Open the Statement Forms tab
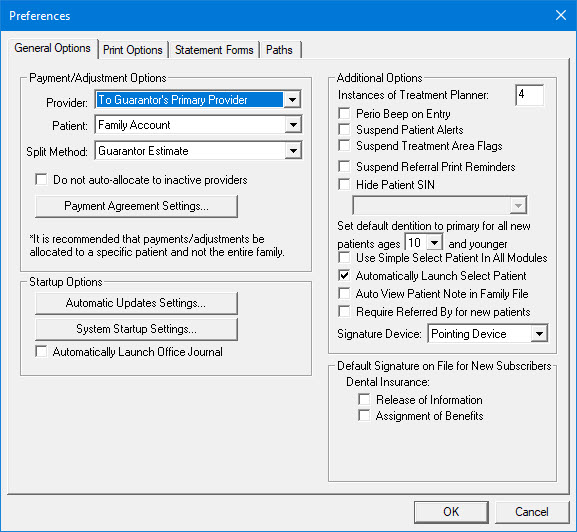The height and width of the screenshot is (532, 577). click(x=214, y=50)
